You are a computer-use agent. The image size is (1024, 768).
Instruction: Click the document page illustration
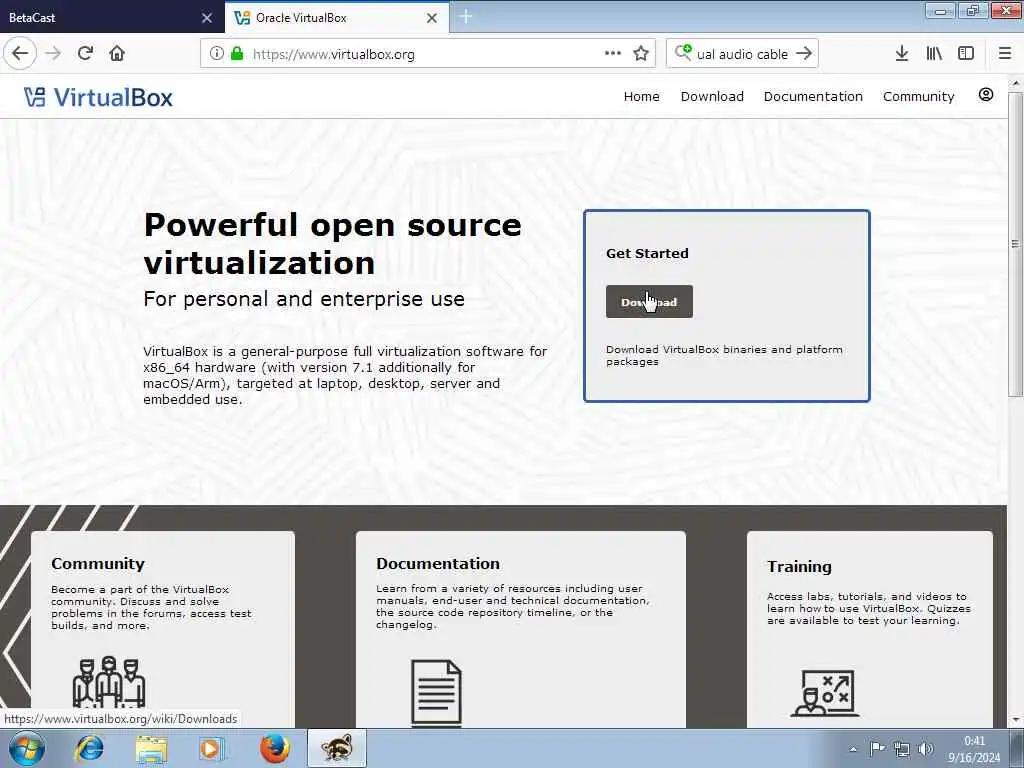[x=436, y=692]
